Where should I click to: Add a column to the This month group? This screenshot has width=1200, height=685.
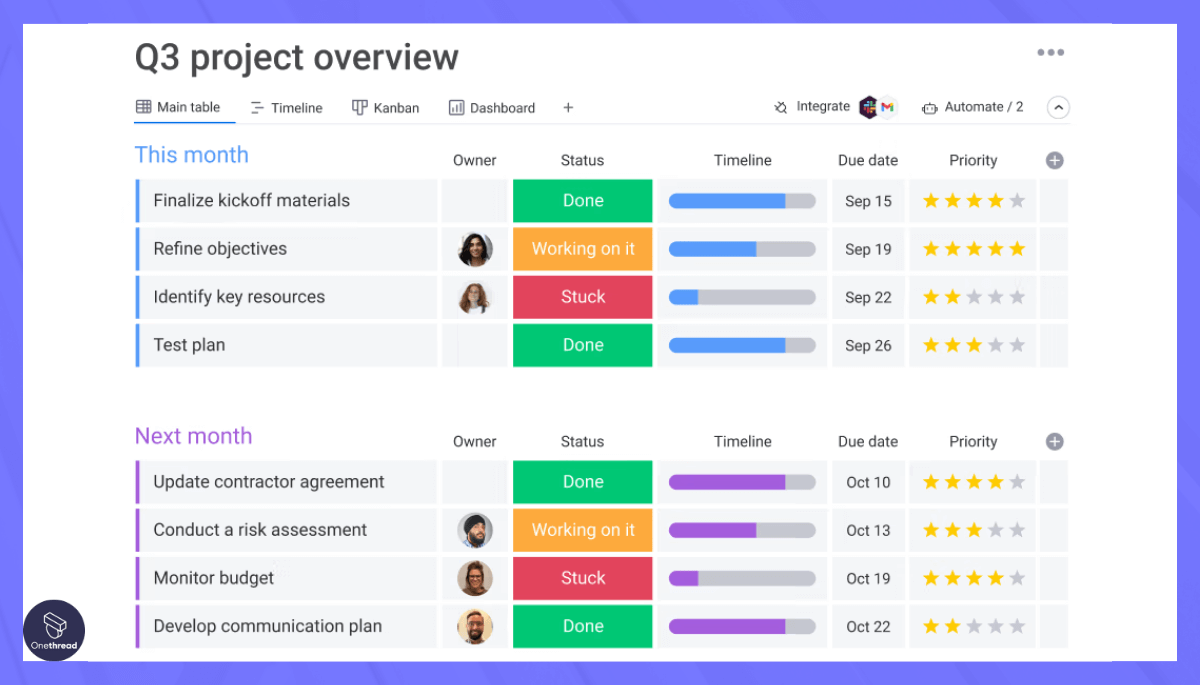point(1054,160)
